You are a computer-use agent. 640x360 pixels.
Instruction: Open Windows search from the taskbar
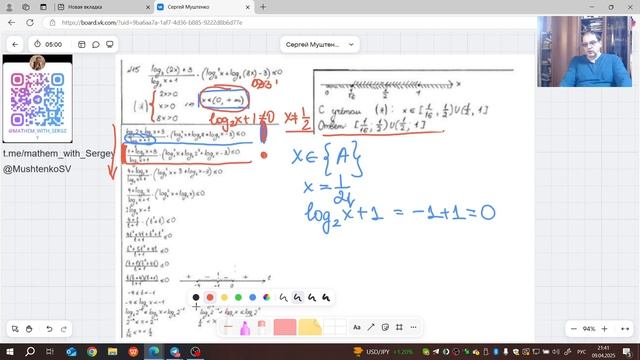click(x=30, y=351)
